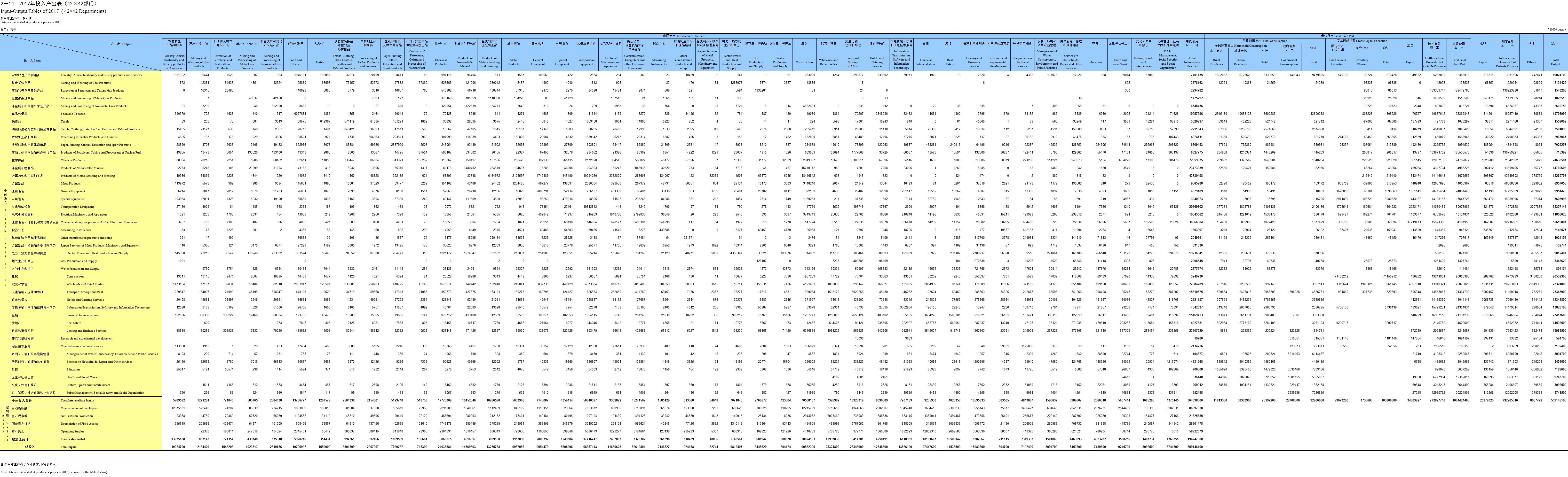Click the 'Chemical Products' row label
The image size is (1568, 477).
(x=72, y=160)
